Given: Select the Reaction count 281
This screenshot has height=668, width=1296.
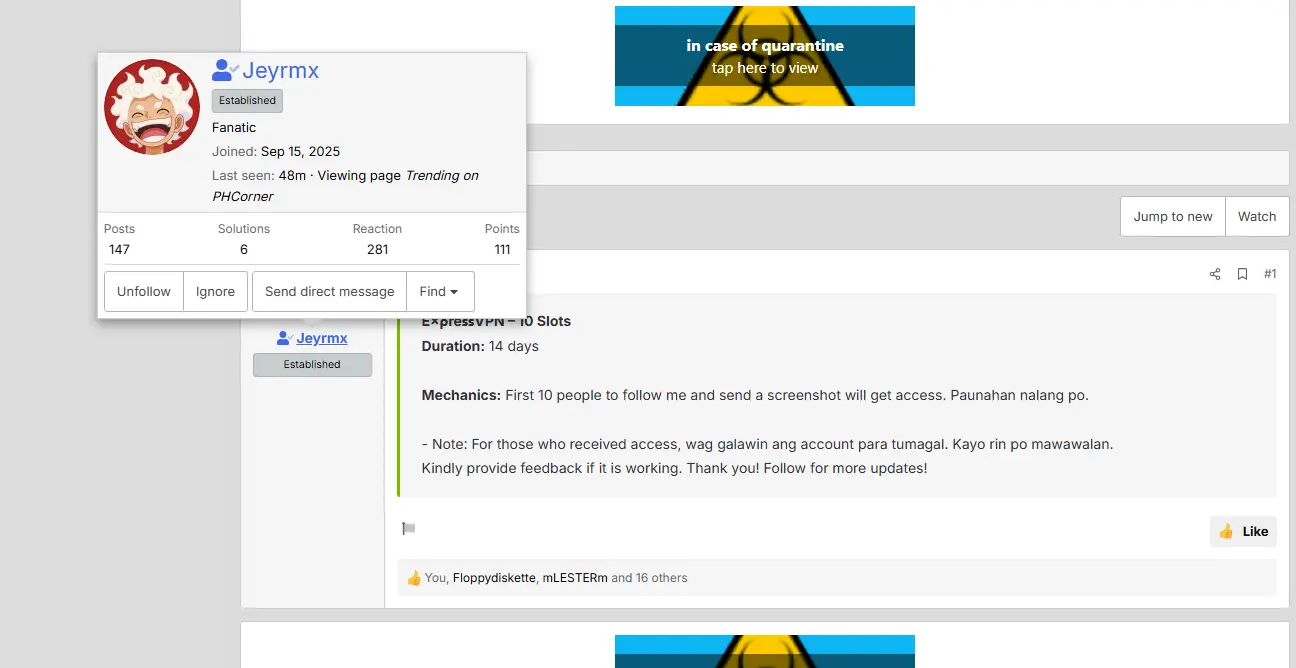Looking at the screenshot, I should (x=377, y=249).
